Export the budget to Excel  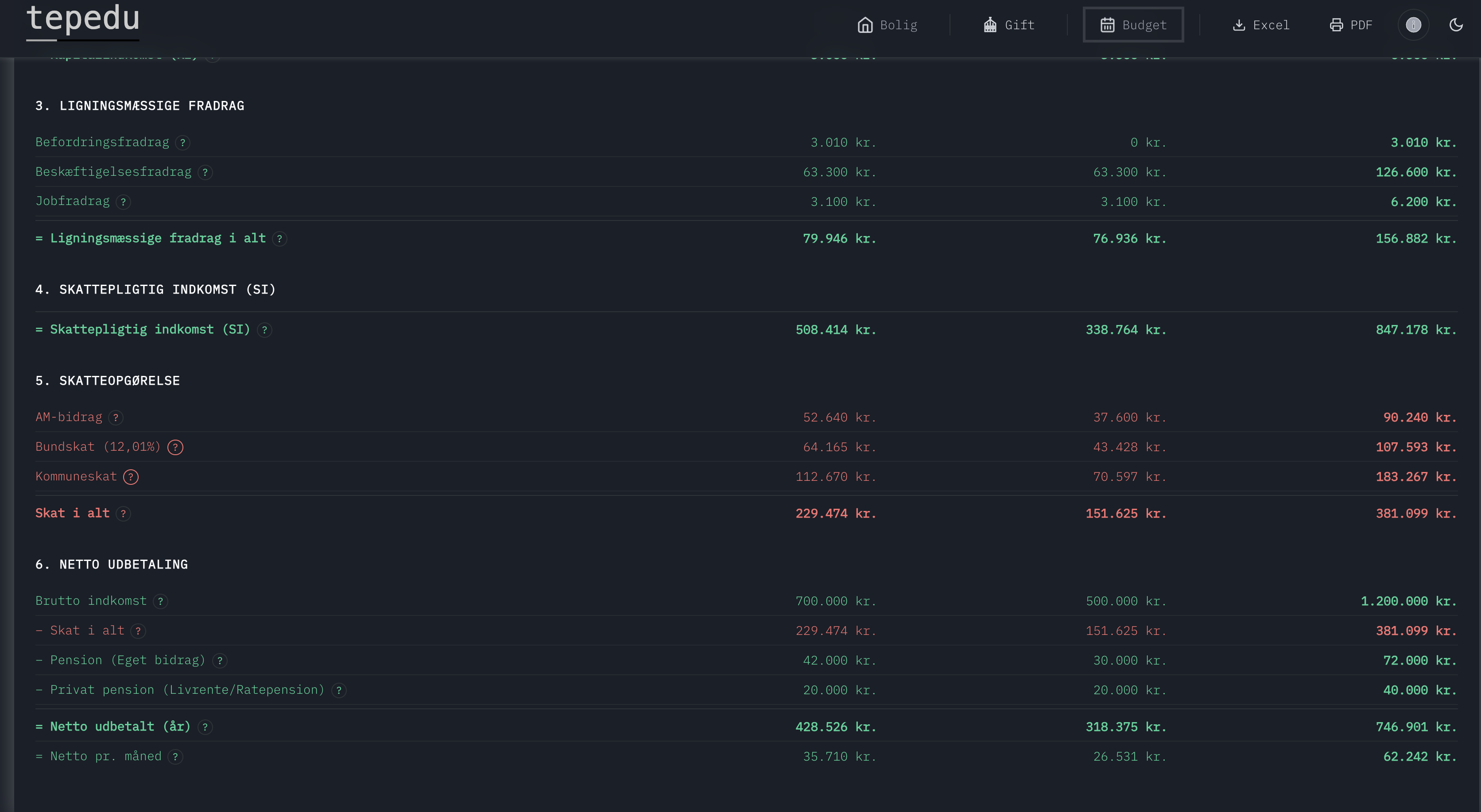coord(1261,25)
